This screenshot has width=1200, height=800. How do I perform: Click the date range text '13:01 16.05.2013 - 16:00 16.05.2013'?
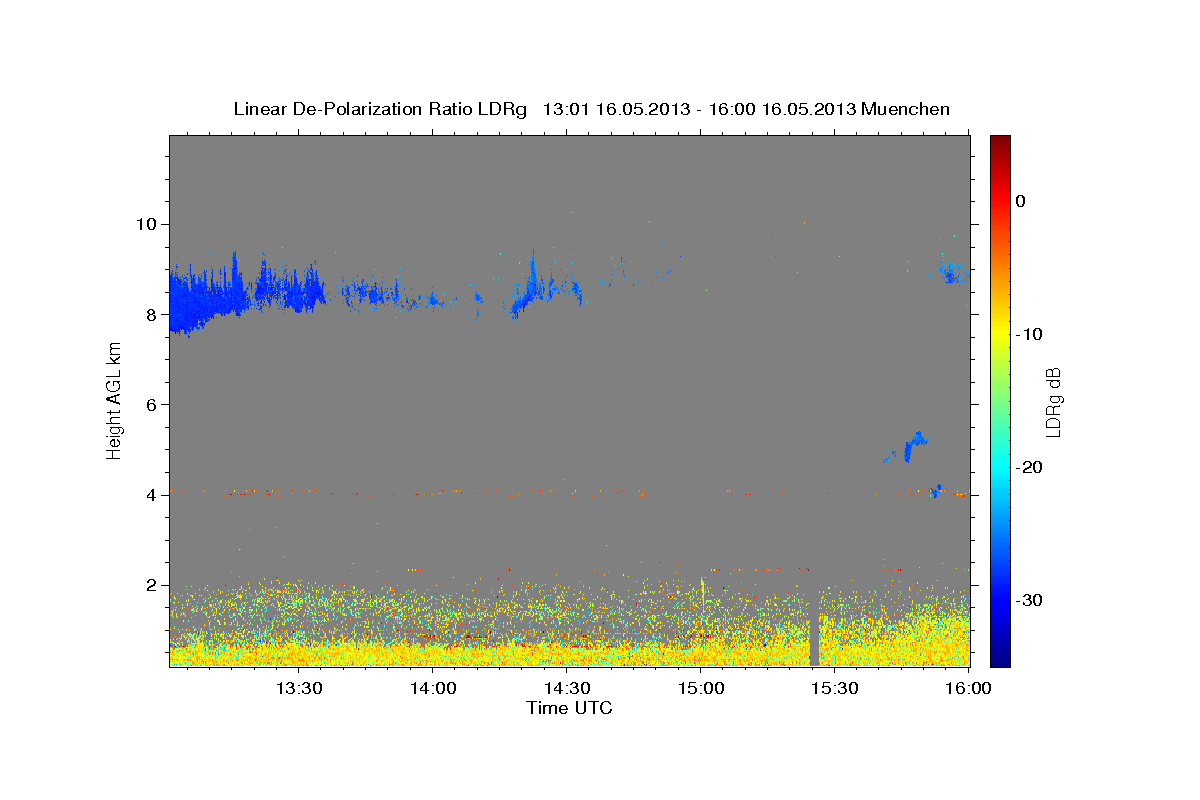[699, 109]
